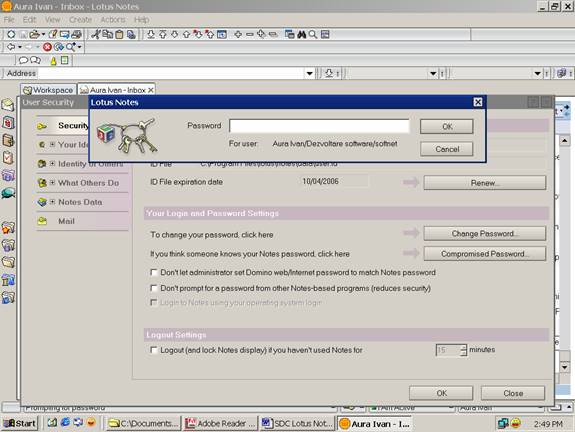Click the Change Password... button
This screenshot has width=575, height=432.
485,234
